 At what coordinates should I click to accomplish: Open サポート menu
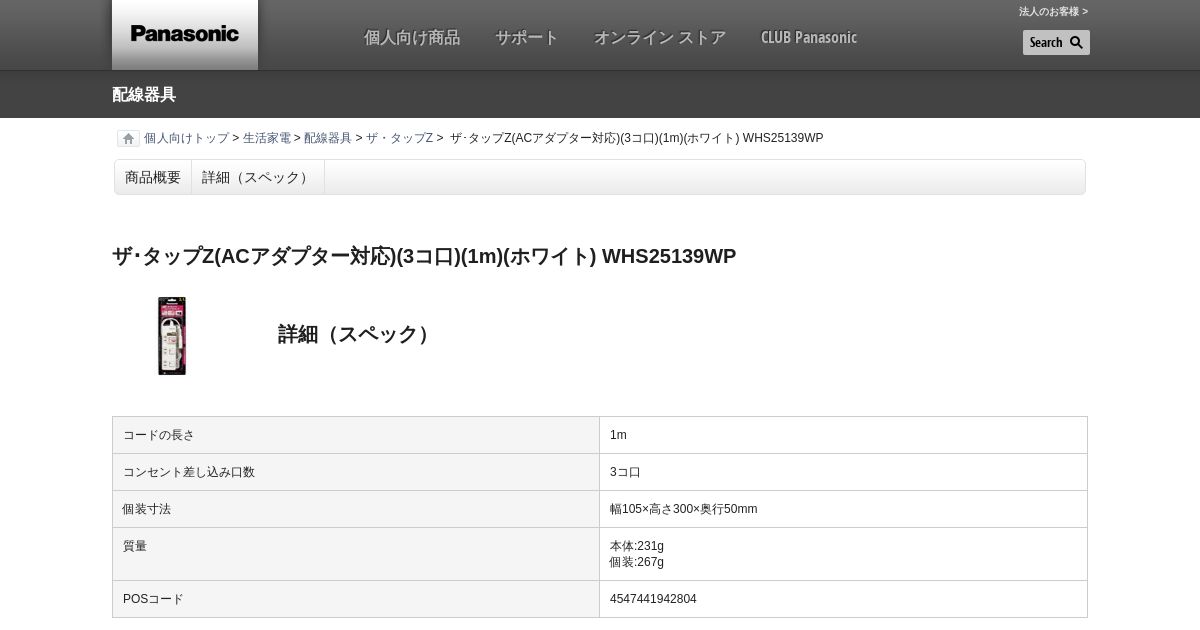click(527, 37)
